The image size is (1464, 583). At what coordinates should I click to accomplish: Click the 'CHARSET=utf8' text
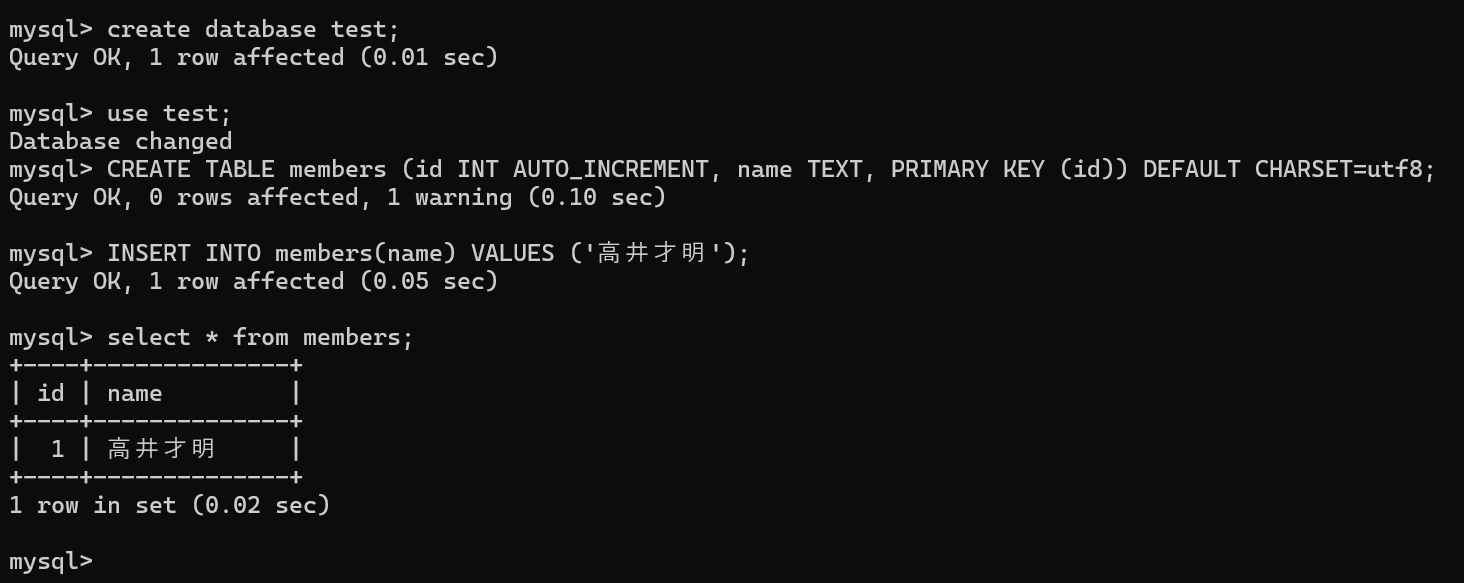click(x=1338, y=169)
